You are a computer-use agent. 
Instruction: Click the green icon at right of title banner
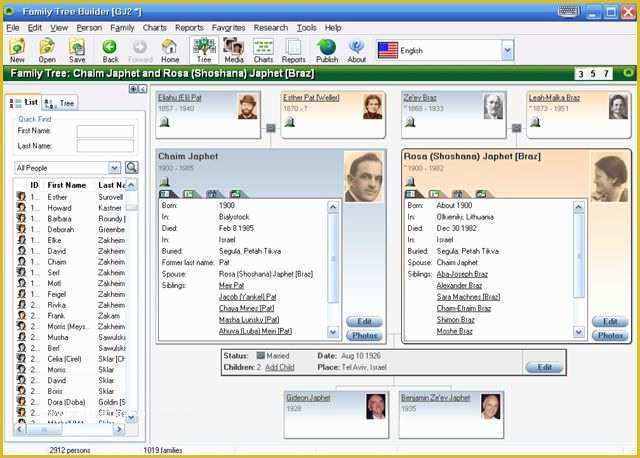pyautogui.click(x=628, y=73)
